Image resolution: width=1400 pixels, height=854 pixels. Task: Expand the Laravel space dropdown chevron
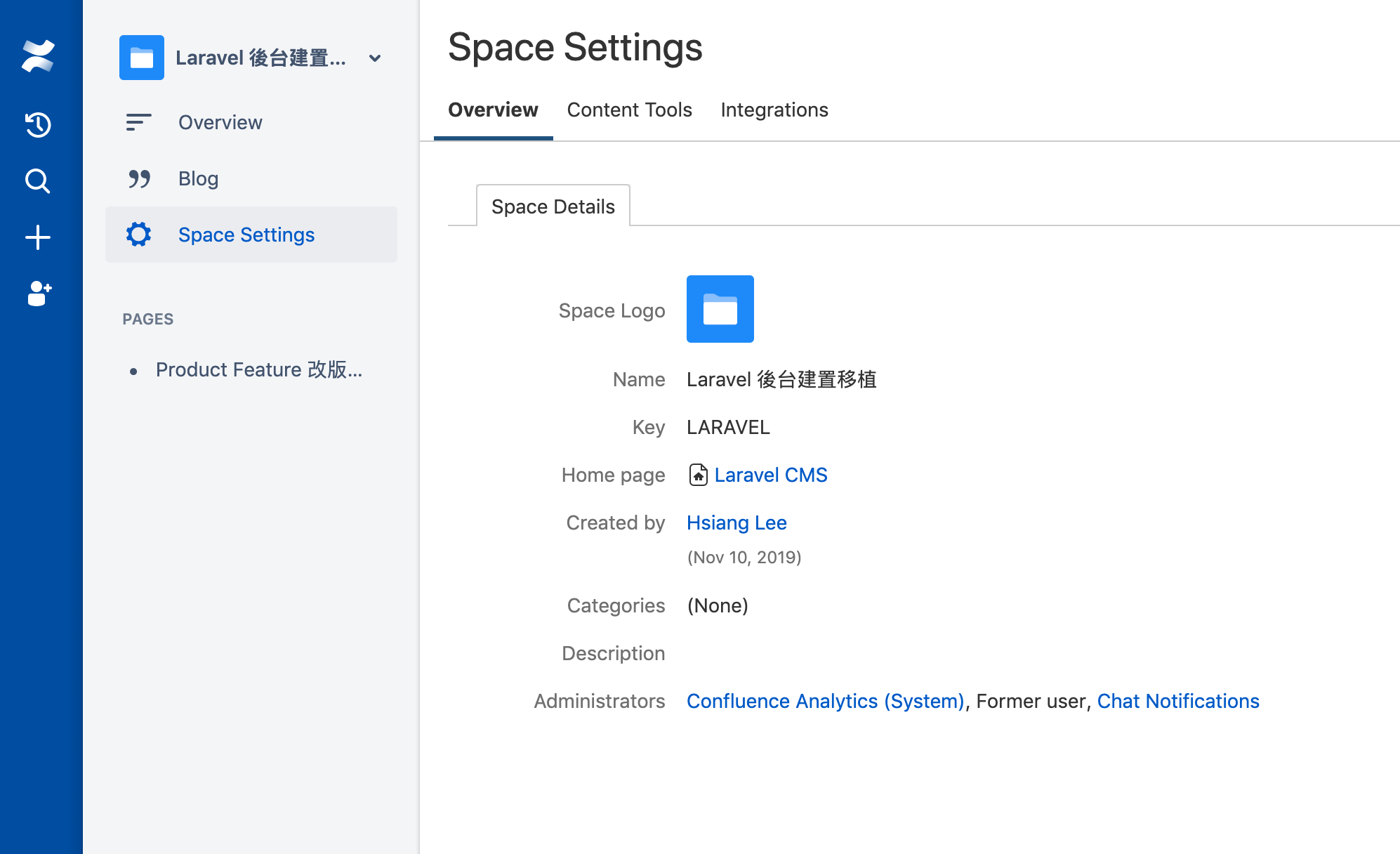tap(375, 58)
